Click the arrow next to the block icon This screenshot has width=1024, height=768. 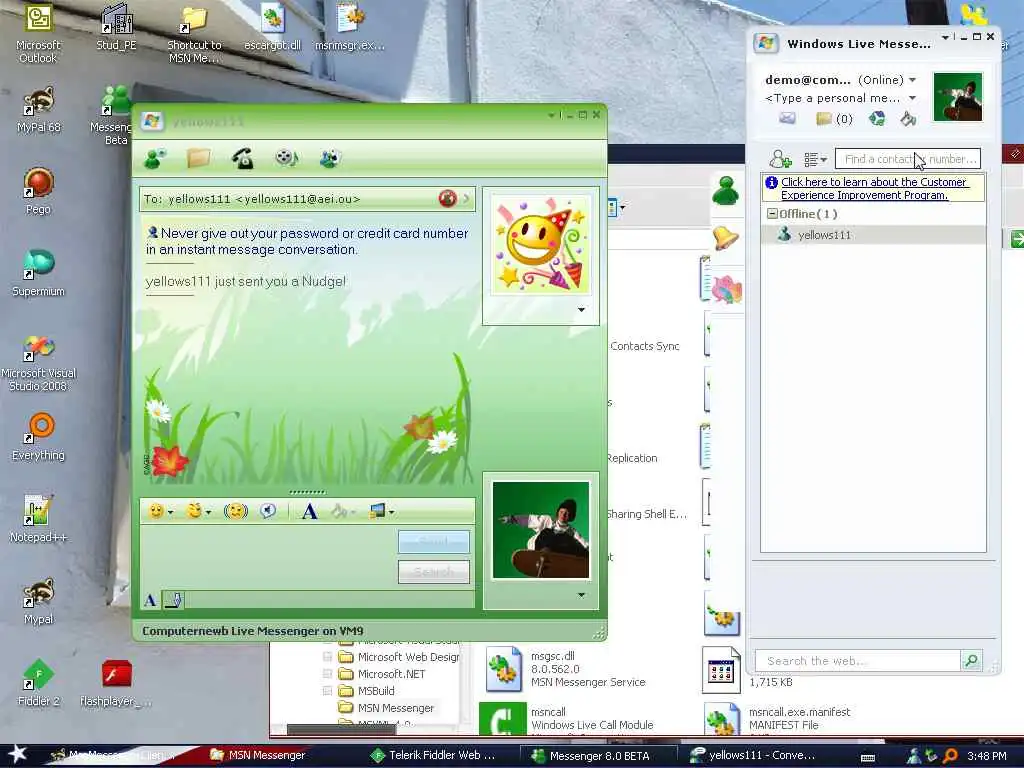point(466,199)
